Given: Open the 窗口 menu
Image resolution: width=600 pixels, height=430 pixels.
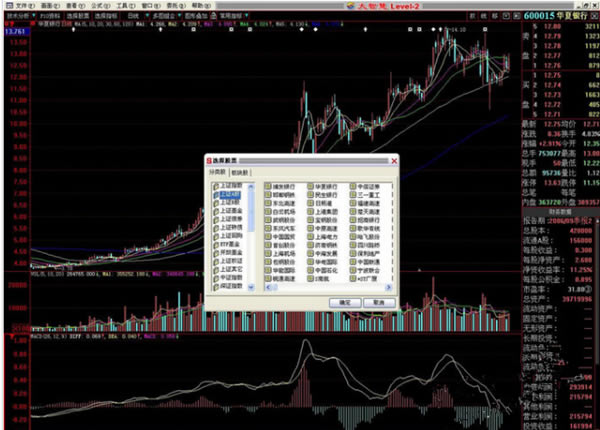Looking at the screenshot, I should click(151, 6).
